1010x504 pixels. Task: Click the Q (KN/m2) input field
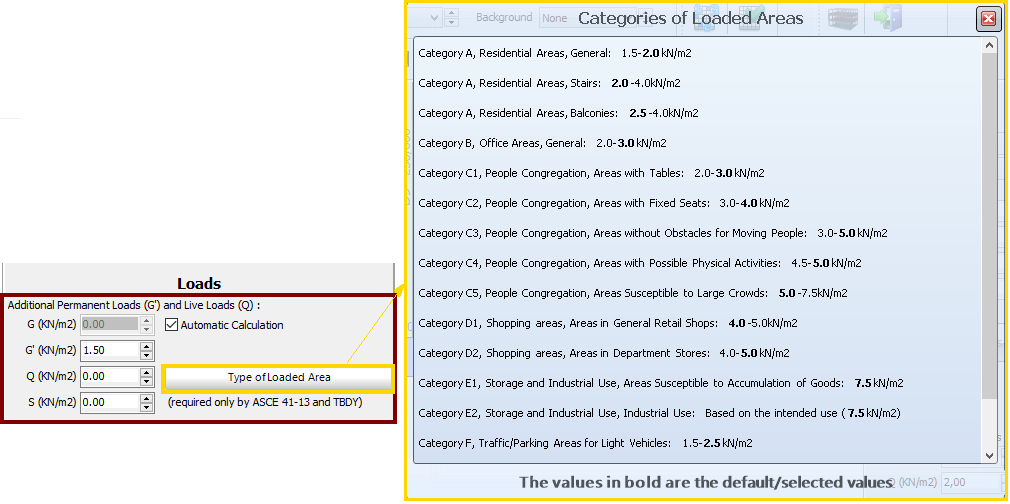coord(108,377)
